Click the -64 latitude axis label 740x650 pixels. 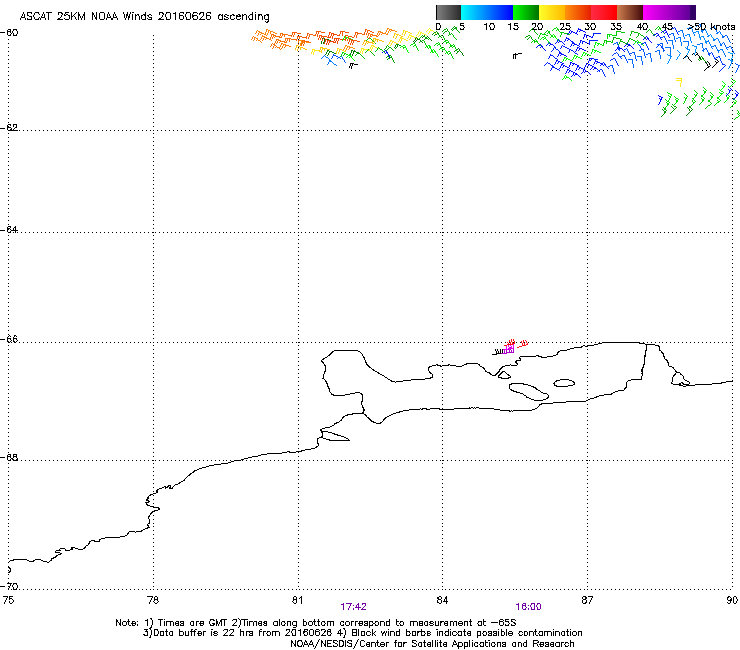9,229
